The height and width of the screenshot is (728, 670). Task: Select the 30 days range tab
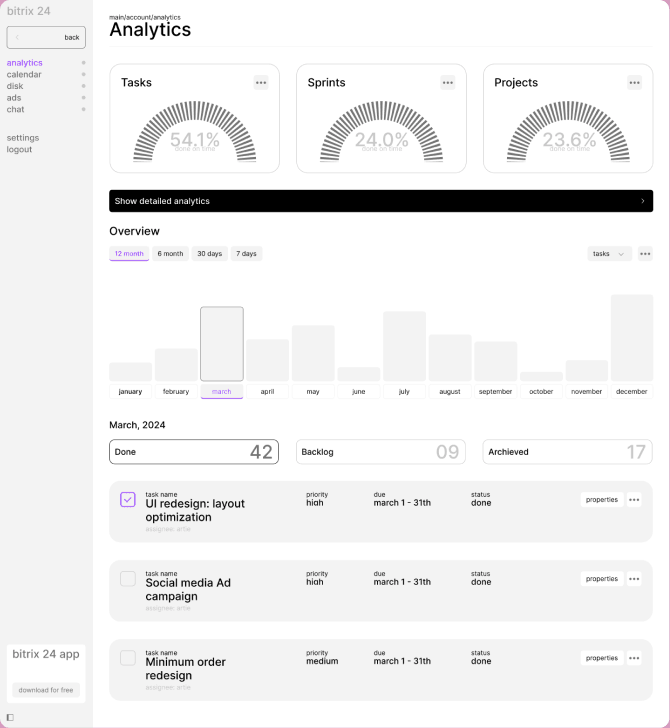click(x=209, y=254)
